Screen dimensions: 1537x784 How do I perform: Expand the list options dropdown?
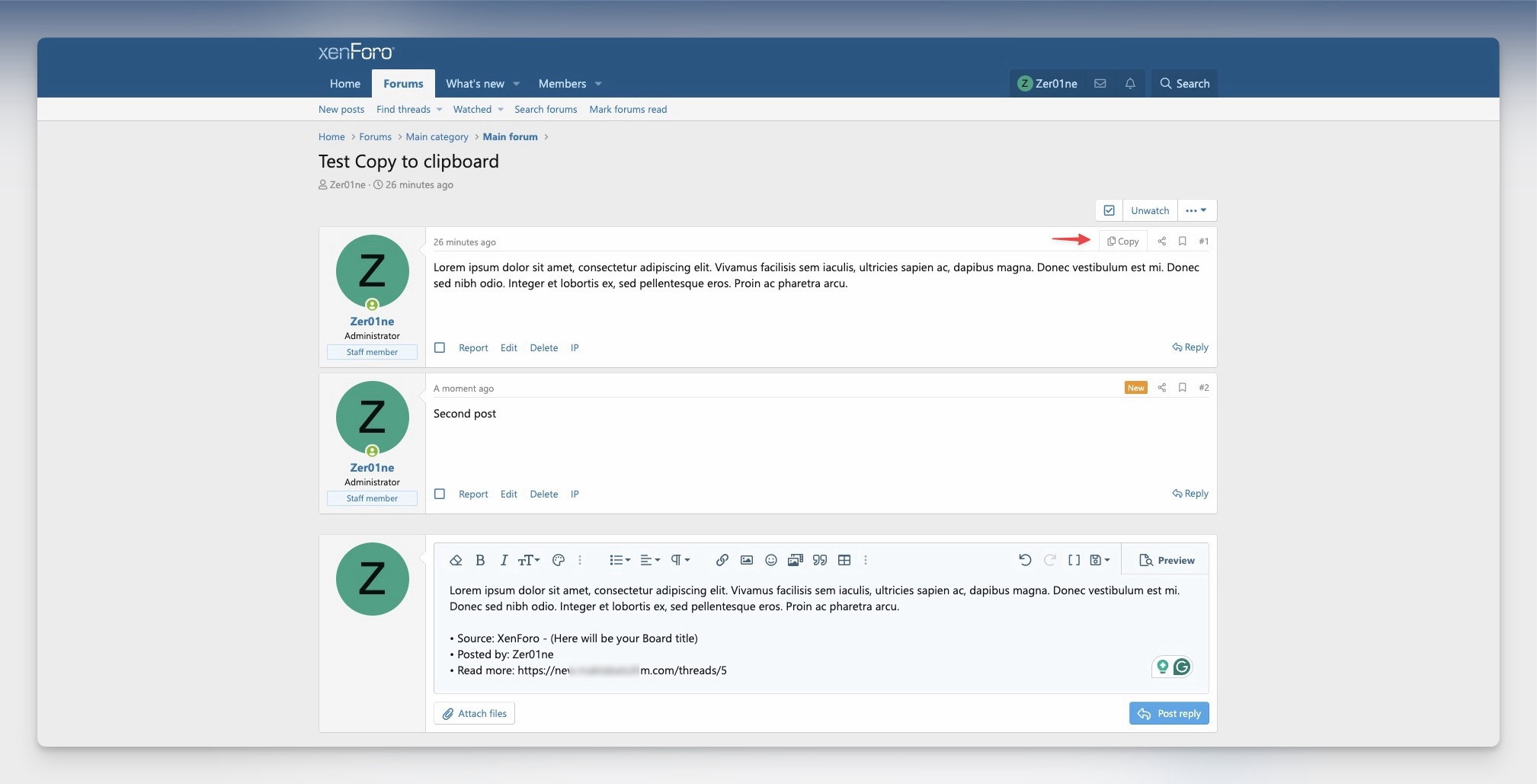(620, 560)
